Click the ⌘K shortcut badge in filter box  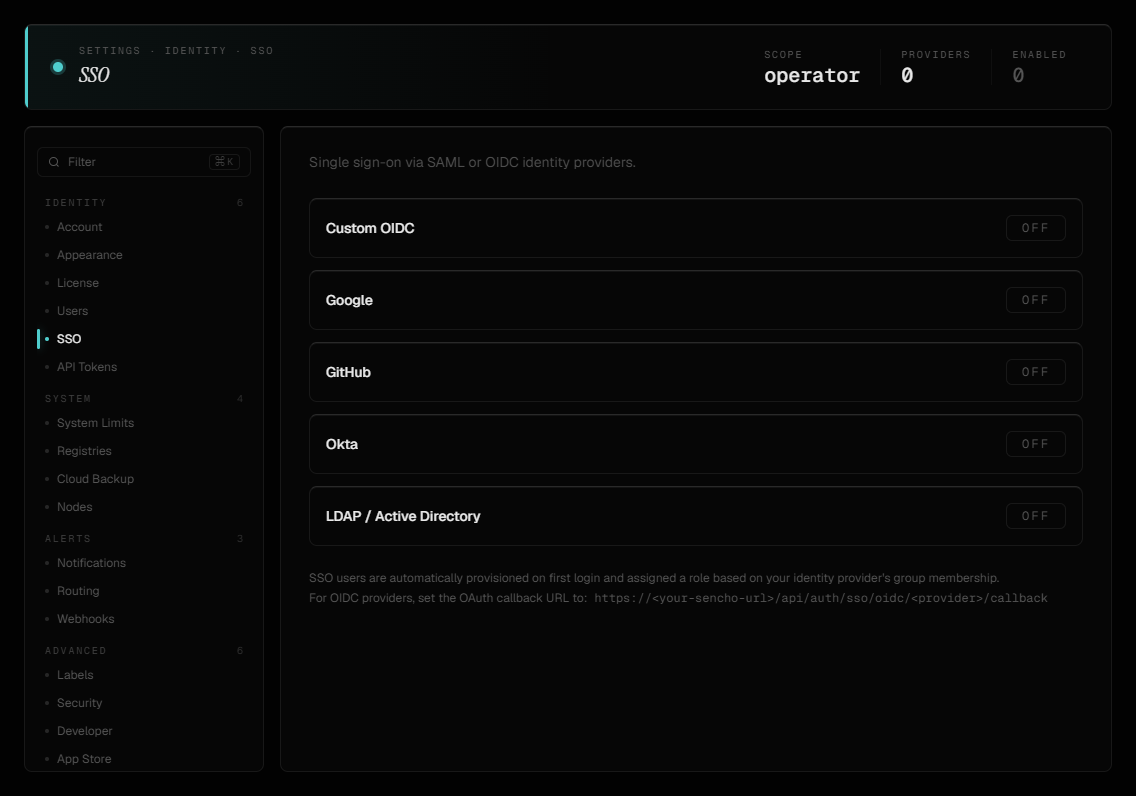225,162
